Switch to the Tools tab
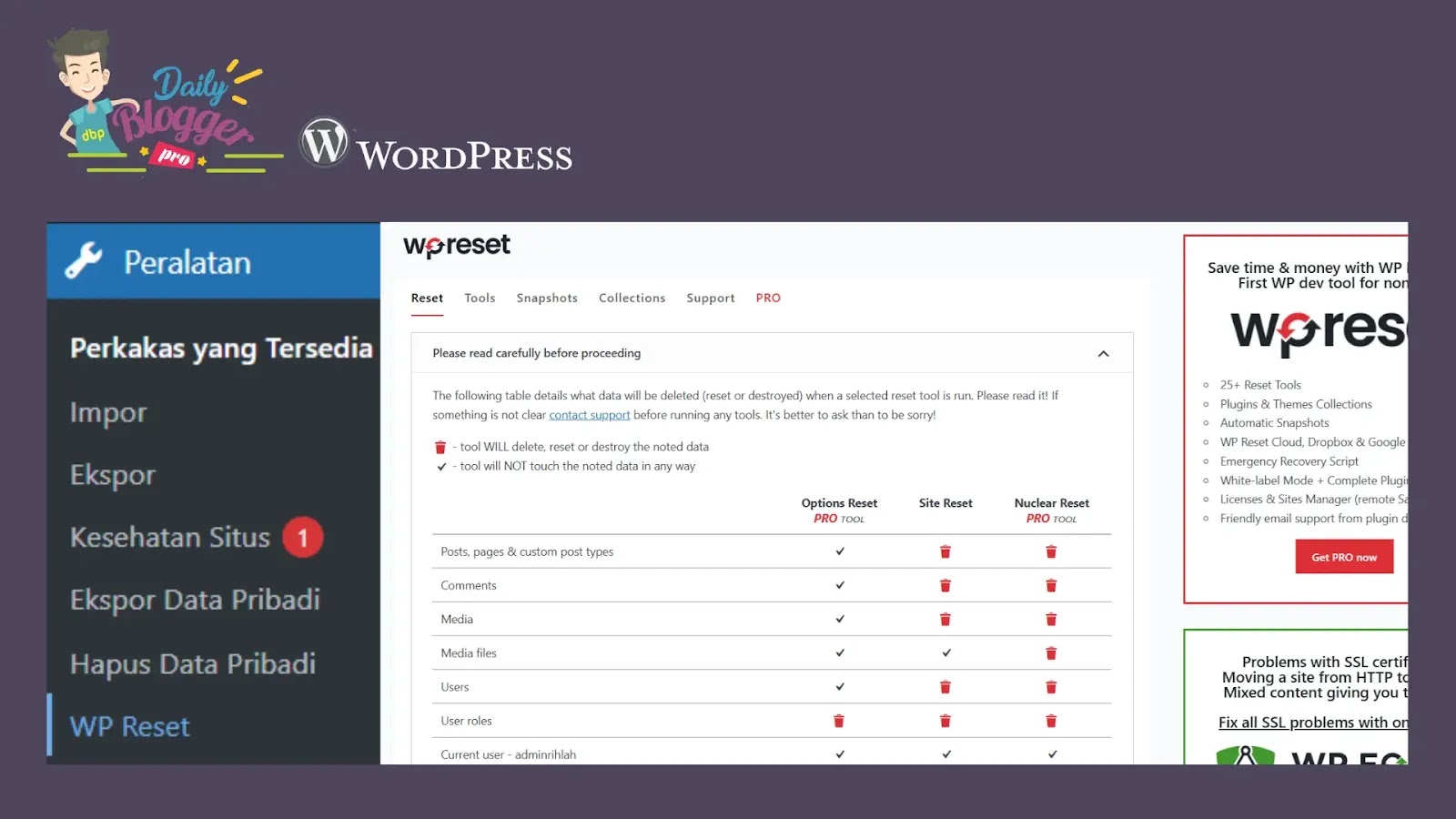Image resolution: width=1456 pixels, height=819 pixels. (x=480, y=298)
